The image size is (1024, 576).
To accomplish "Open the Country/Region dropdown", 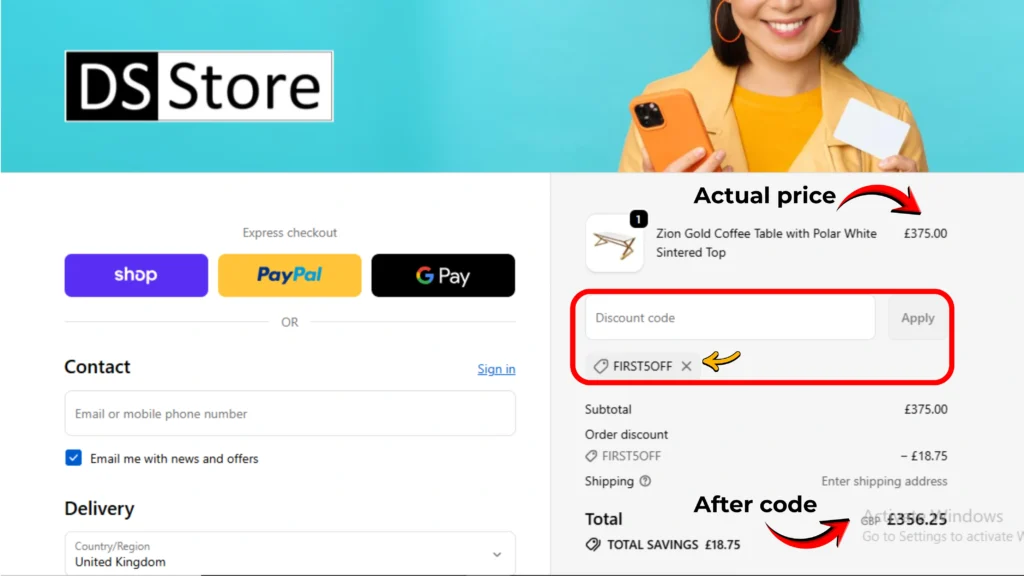I will click(290, 554).
